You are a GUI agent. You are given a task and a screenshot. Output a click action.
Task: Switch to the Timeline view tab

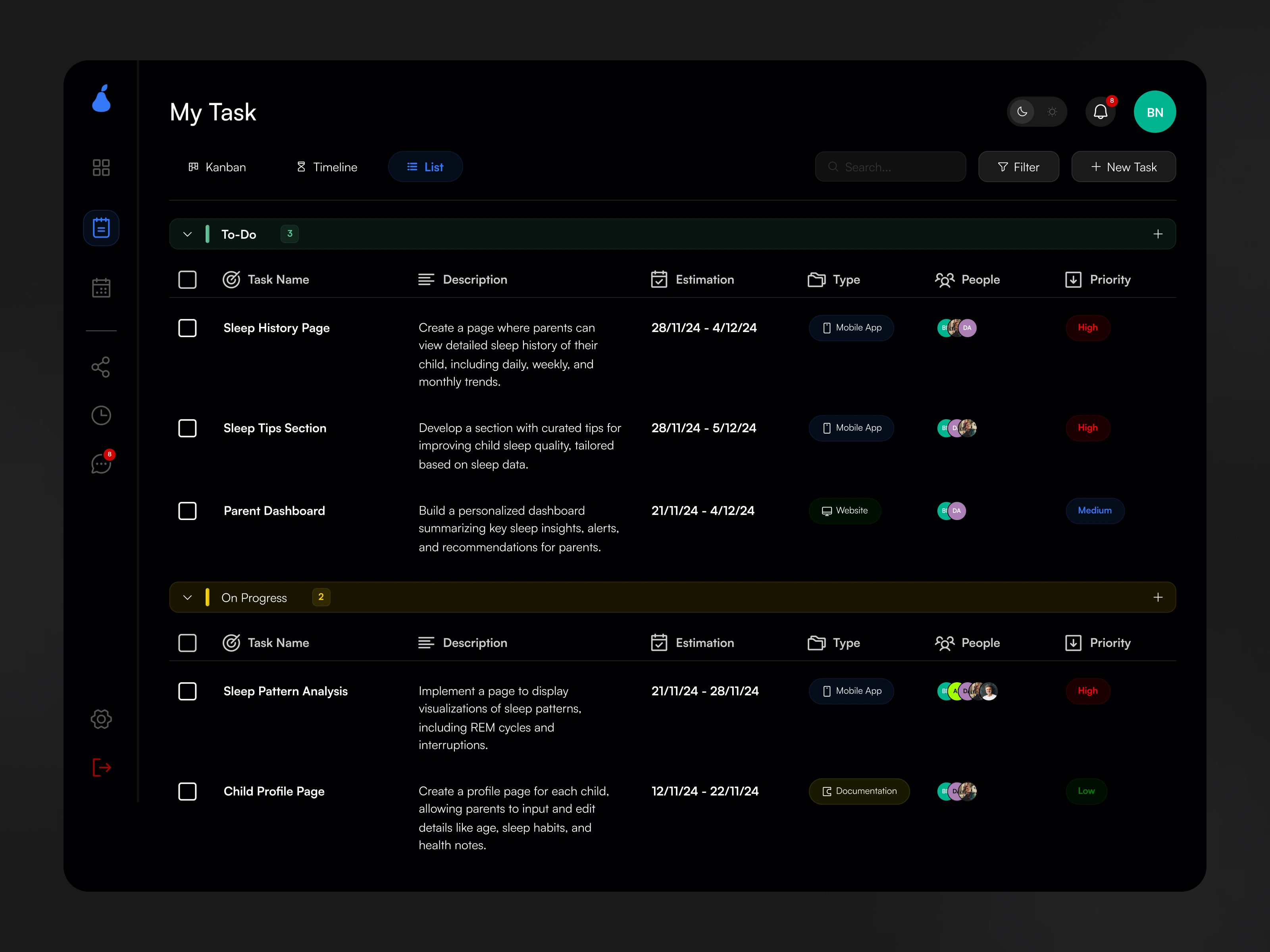click(x=327, y=167)
